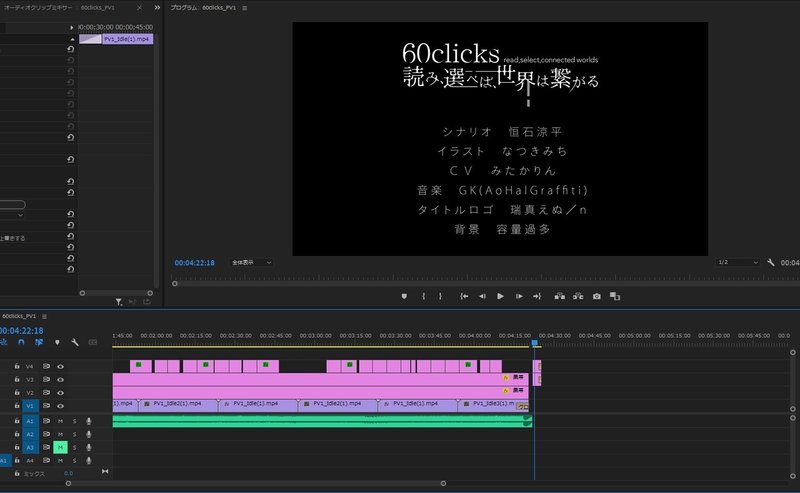Toggle linked selection in timeline
Screen dimensions: 800x493
pos(39,342)
